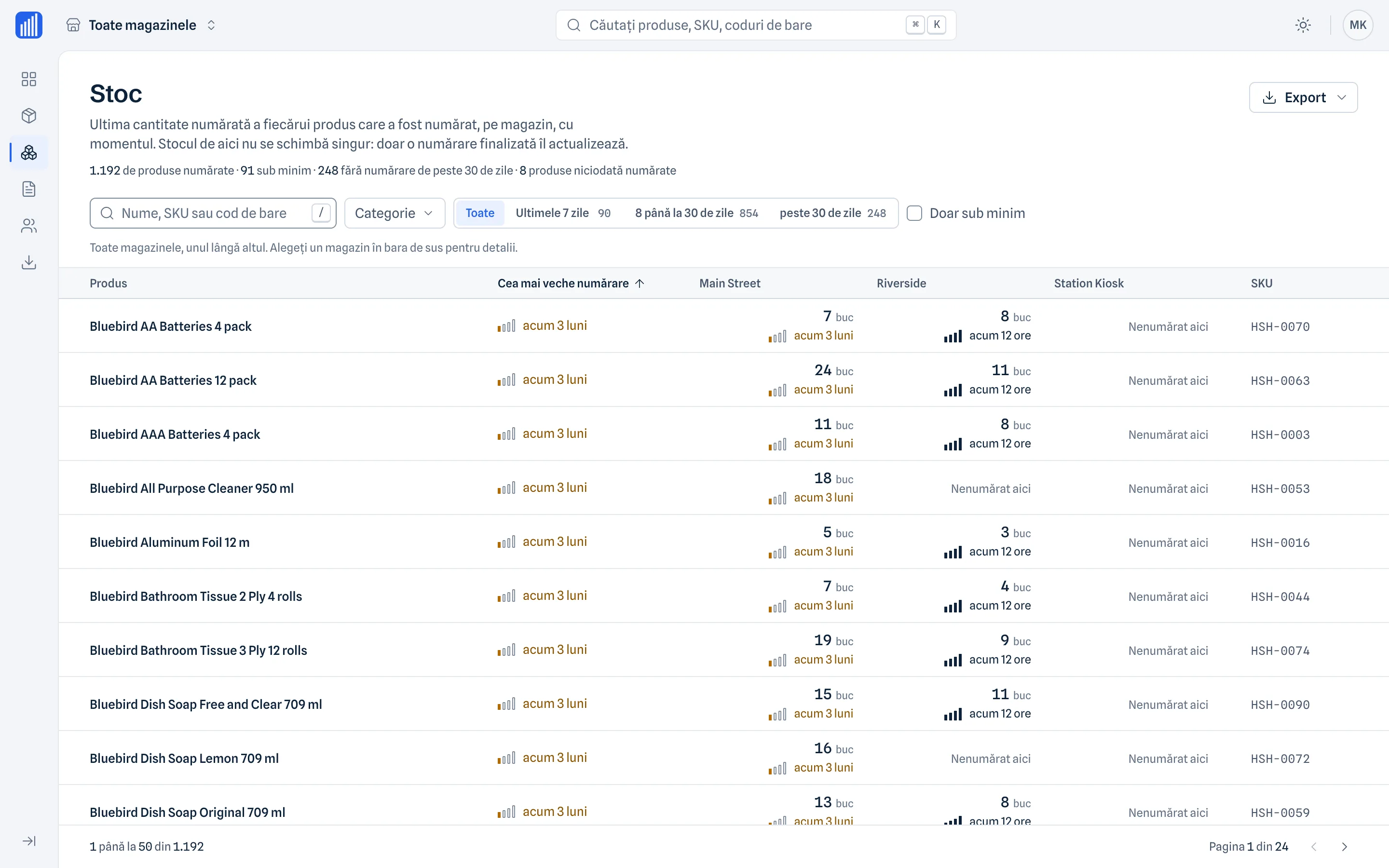
Task: Click SKU HSH-0090
Action: [x=1280, y=705]
